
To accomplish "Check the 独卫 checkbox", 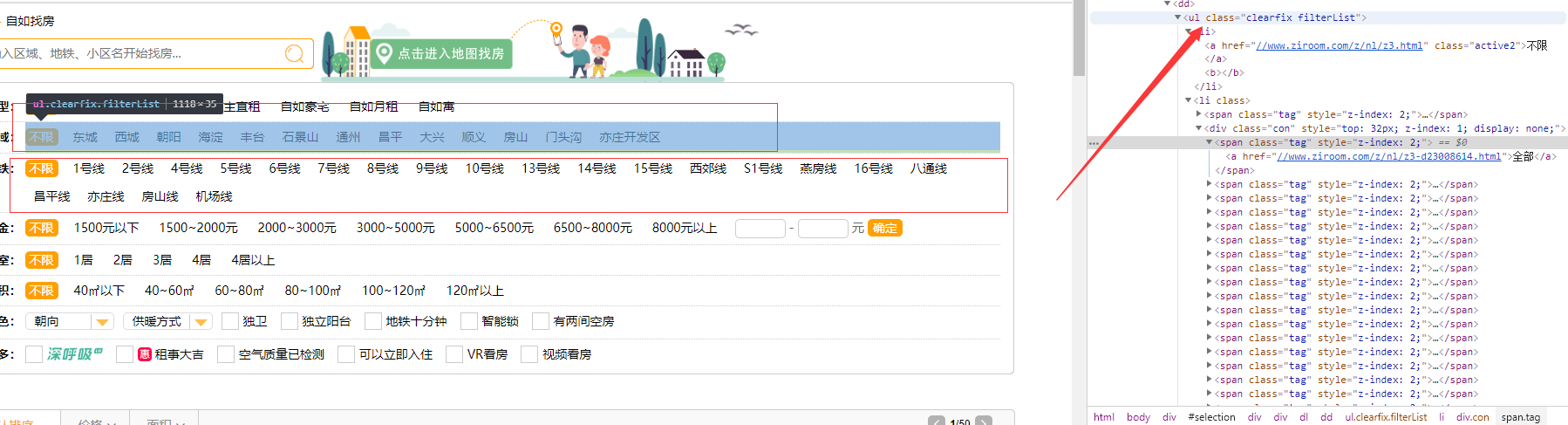I will pos(230,321).
